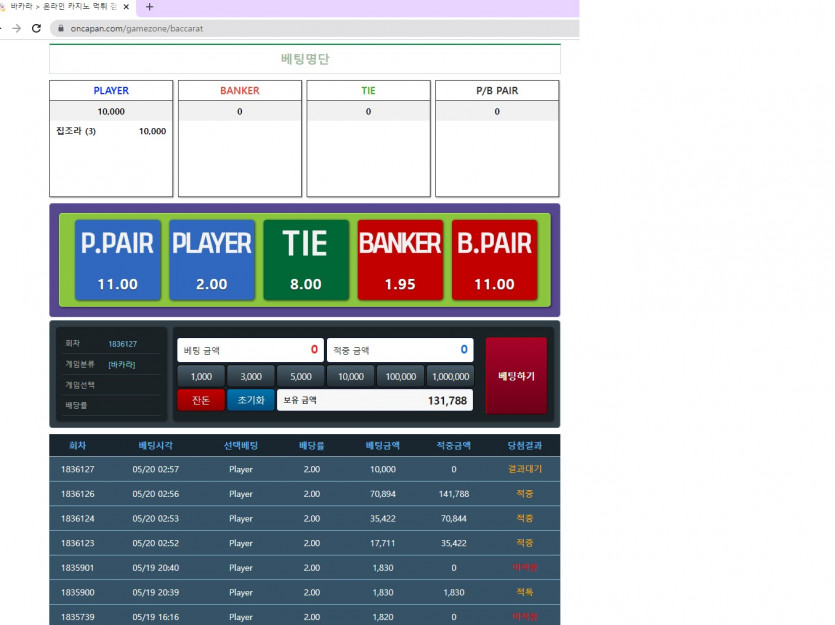Click the 적중금액 column header
The width and height of the screenshot is (835, 625).
point(454,446)
